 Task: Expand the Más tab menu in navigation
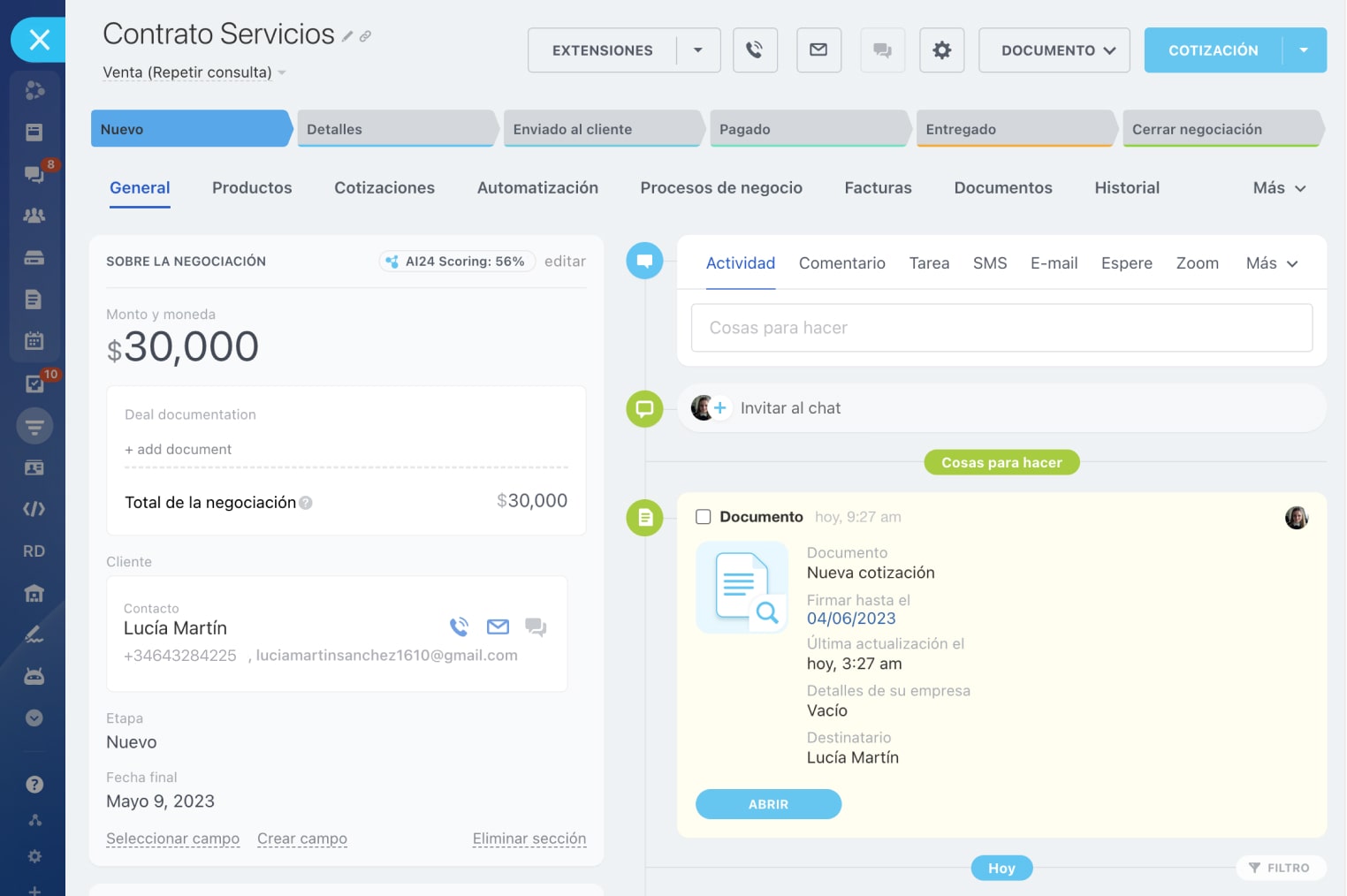(x=1278, y=188)
